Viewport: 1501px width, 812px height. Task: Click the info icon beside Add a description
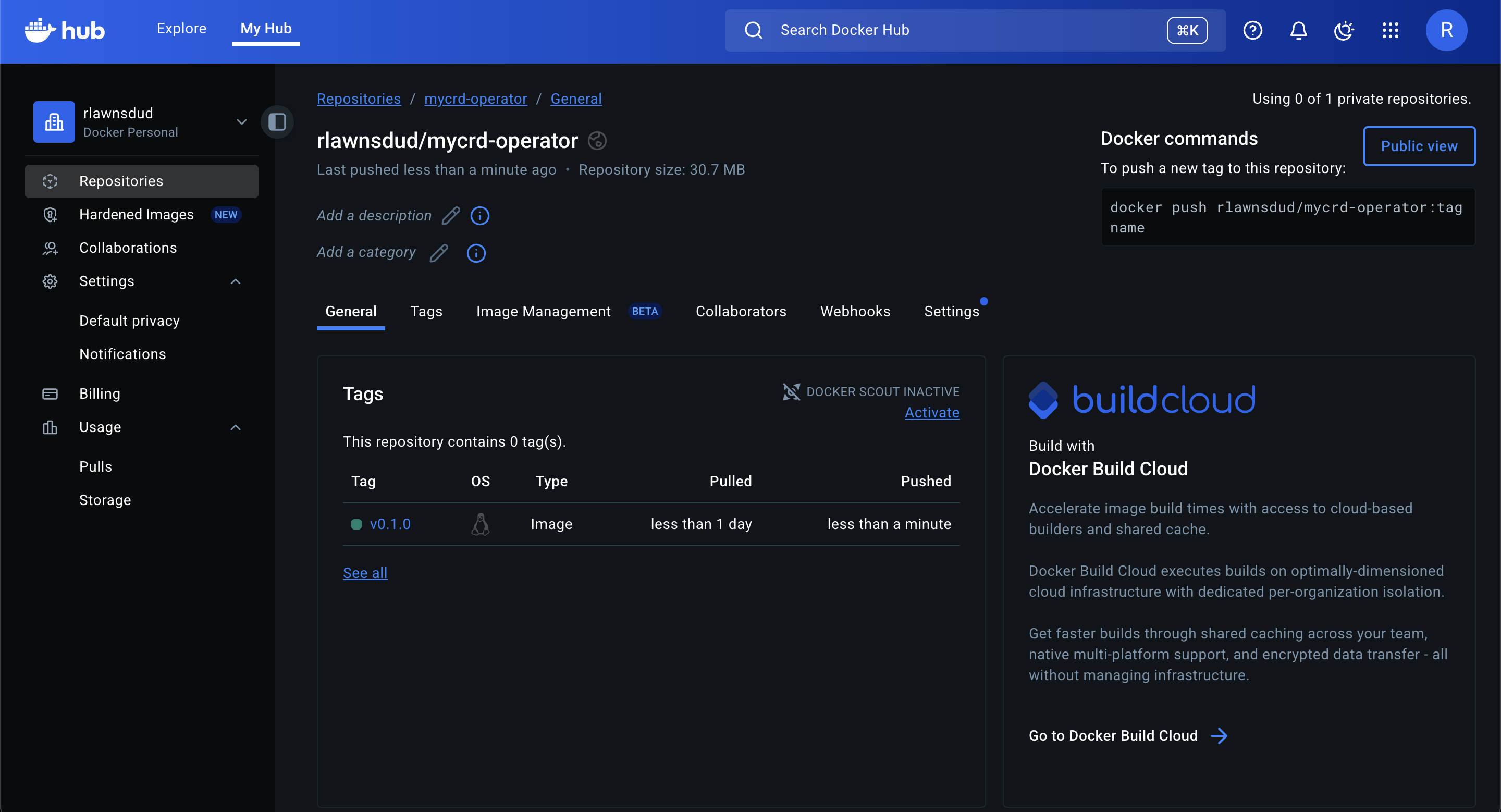479,216
